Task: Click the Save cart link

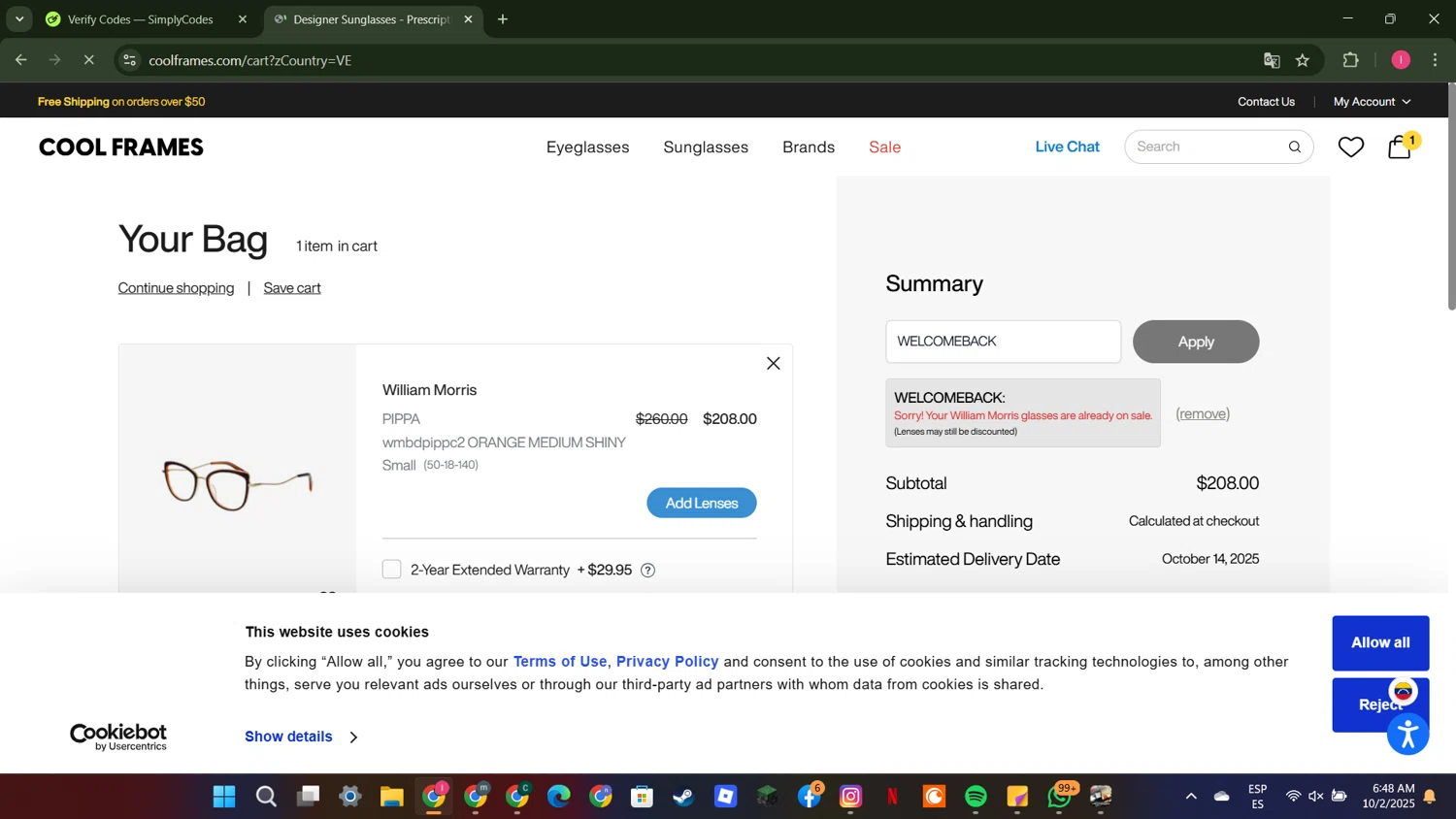Action: [x=292, y=288]
